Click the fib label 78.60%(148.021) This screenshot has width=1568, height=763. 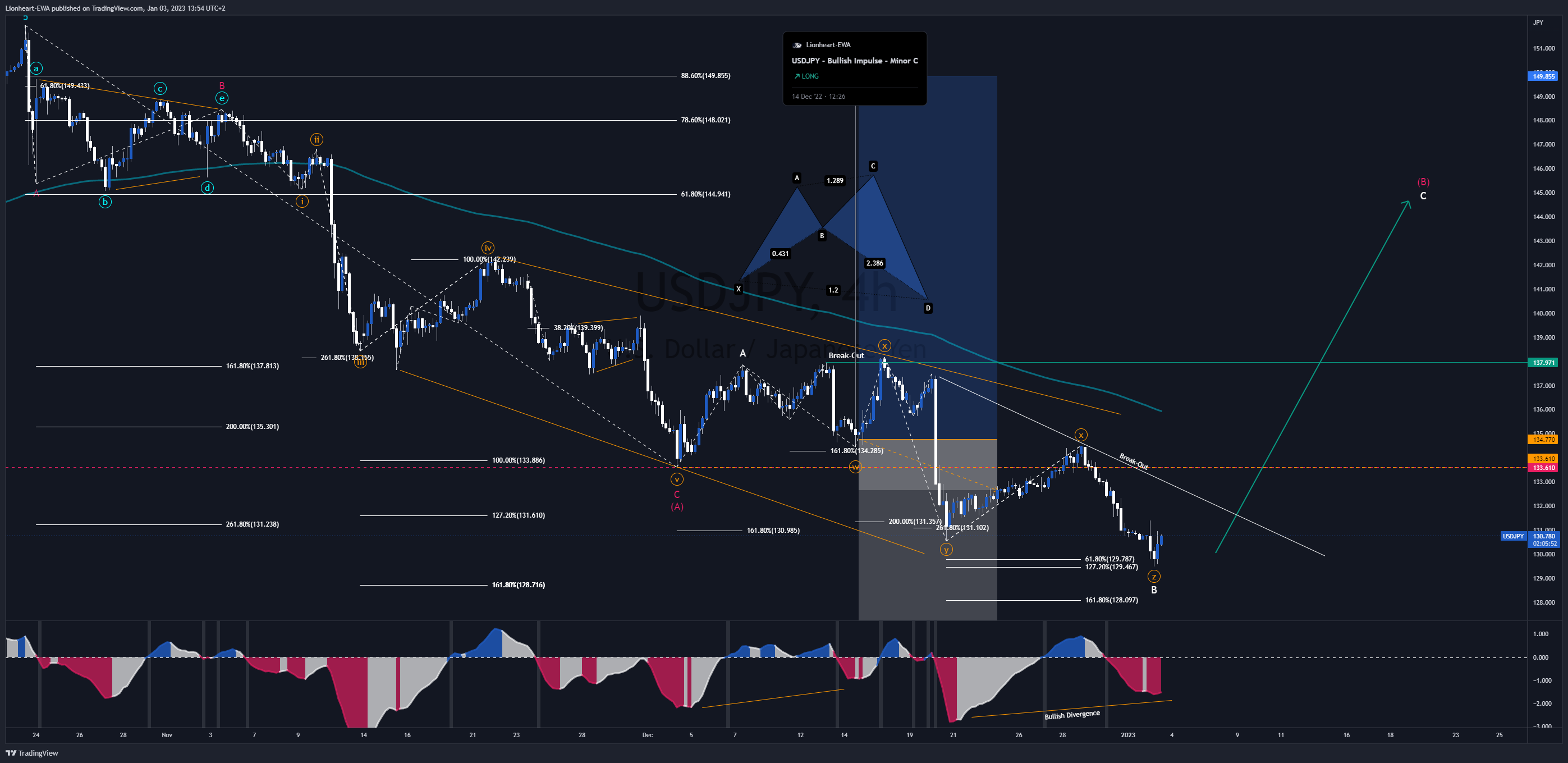(705, 120)
